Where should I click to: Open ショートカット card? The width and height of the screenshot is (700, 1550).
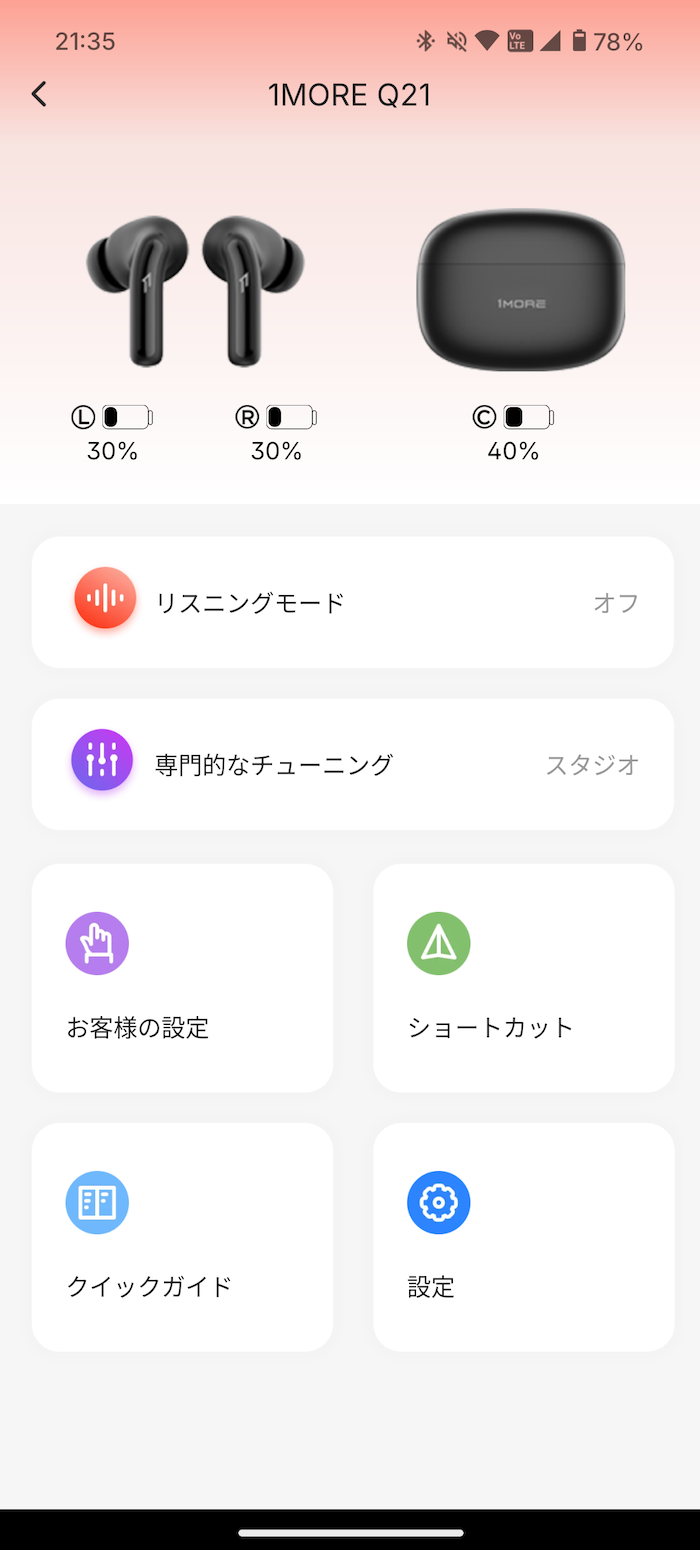pyautogui.click(x=524, y=978)
